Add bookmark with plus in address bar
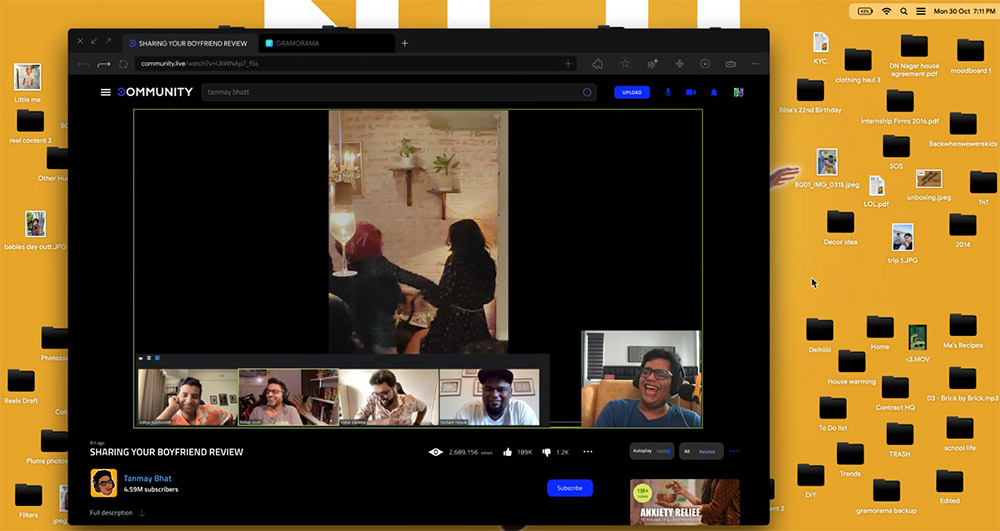 tap(568, 64)
